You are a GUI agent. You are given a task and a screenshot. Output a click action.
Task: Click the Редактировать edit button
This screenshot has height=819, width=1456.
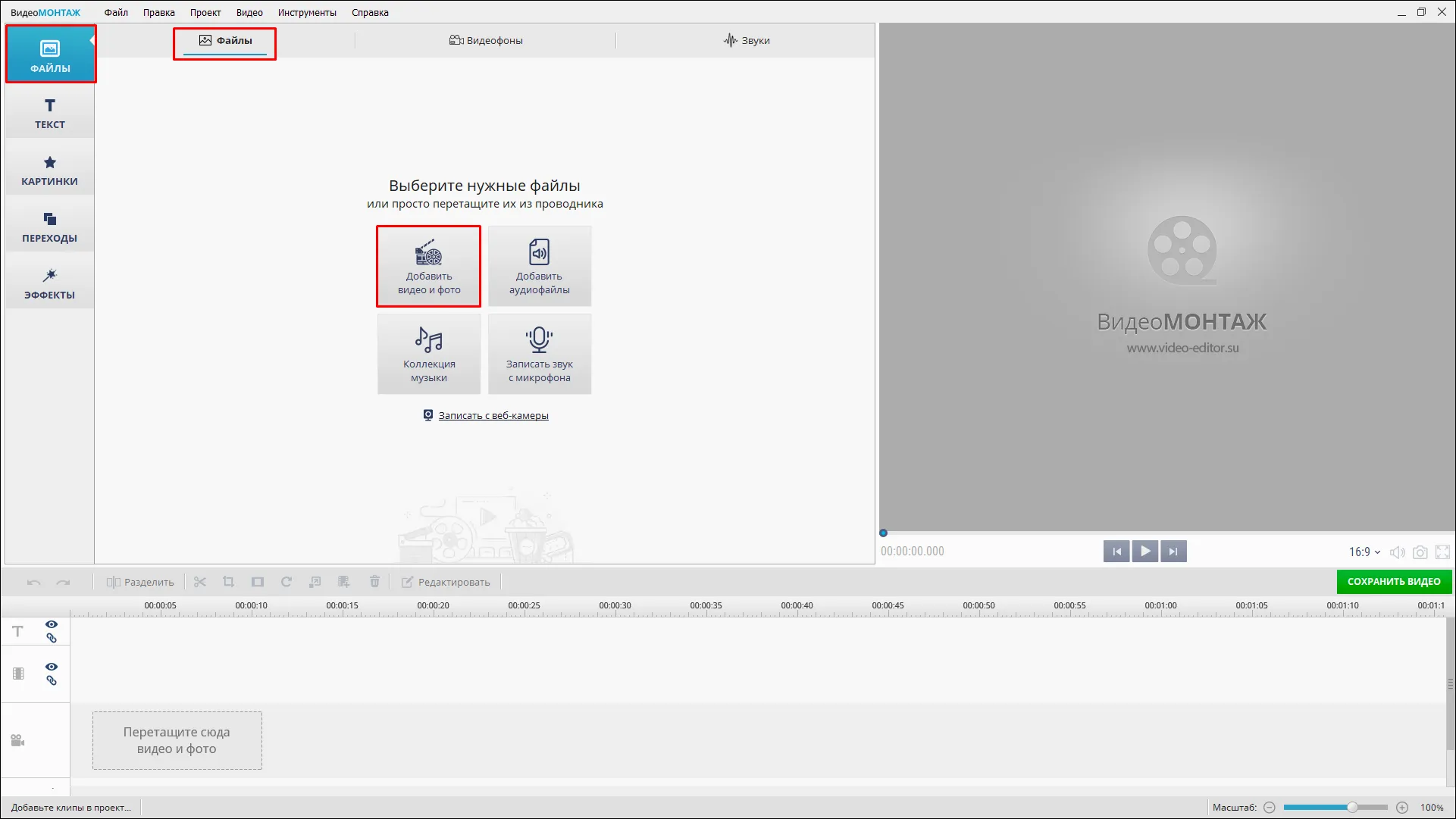pos(446,582)
